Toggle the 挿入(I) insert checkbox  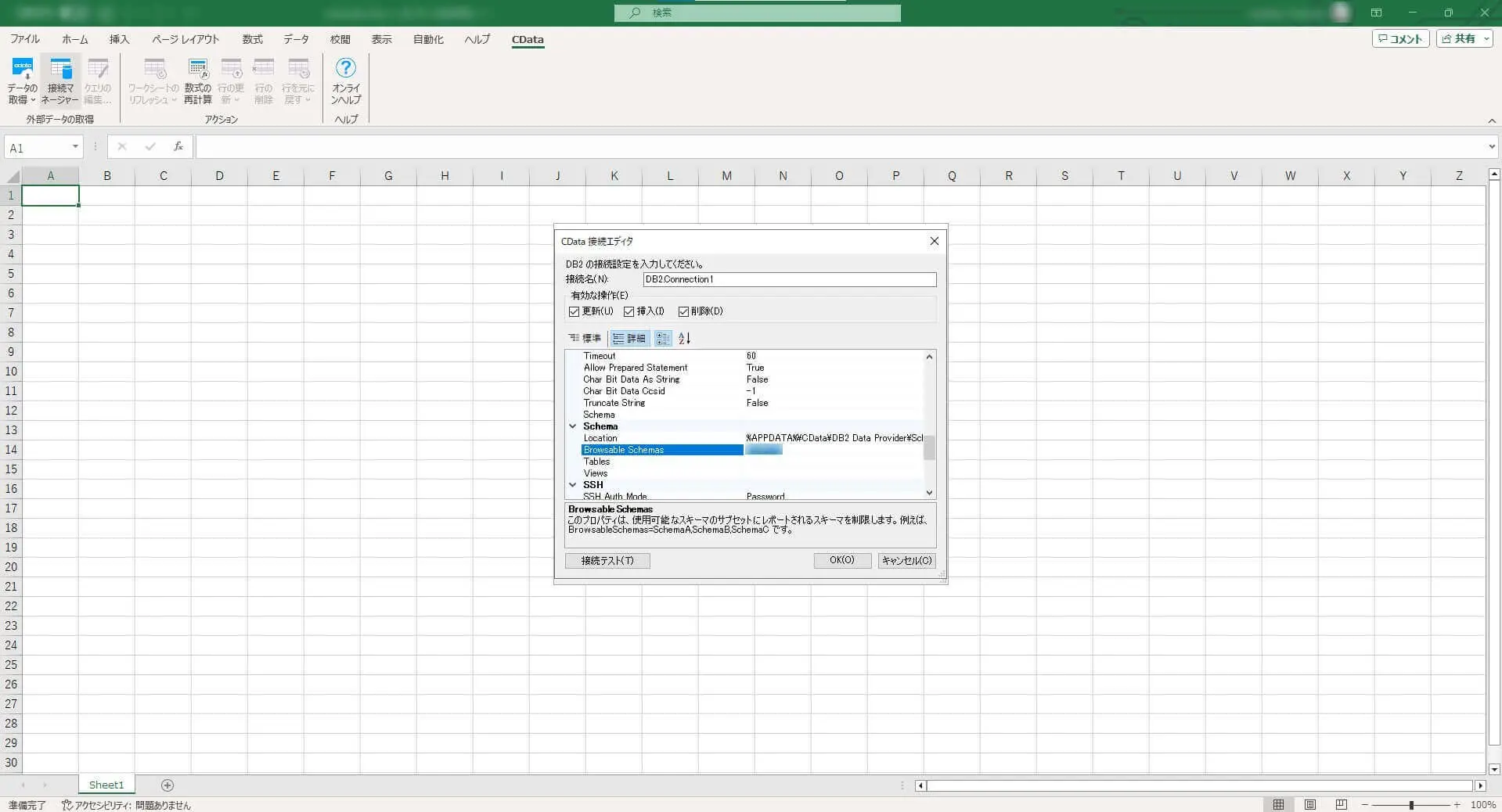pos(629,311)
